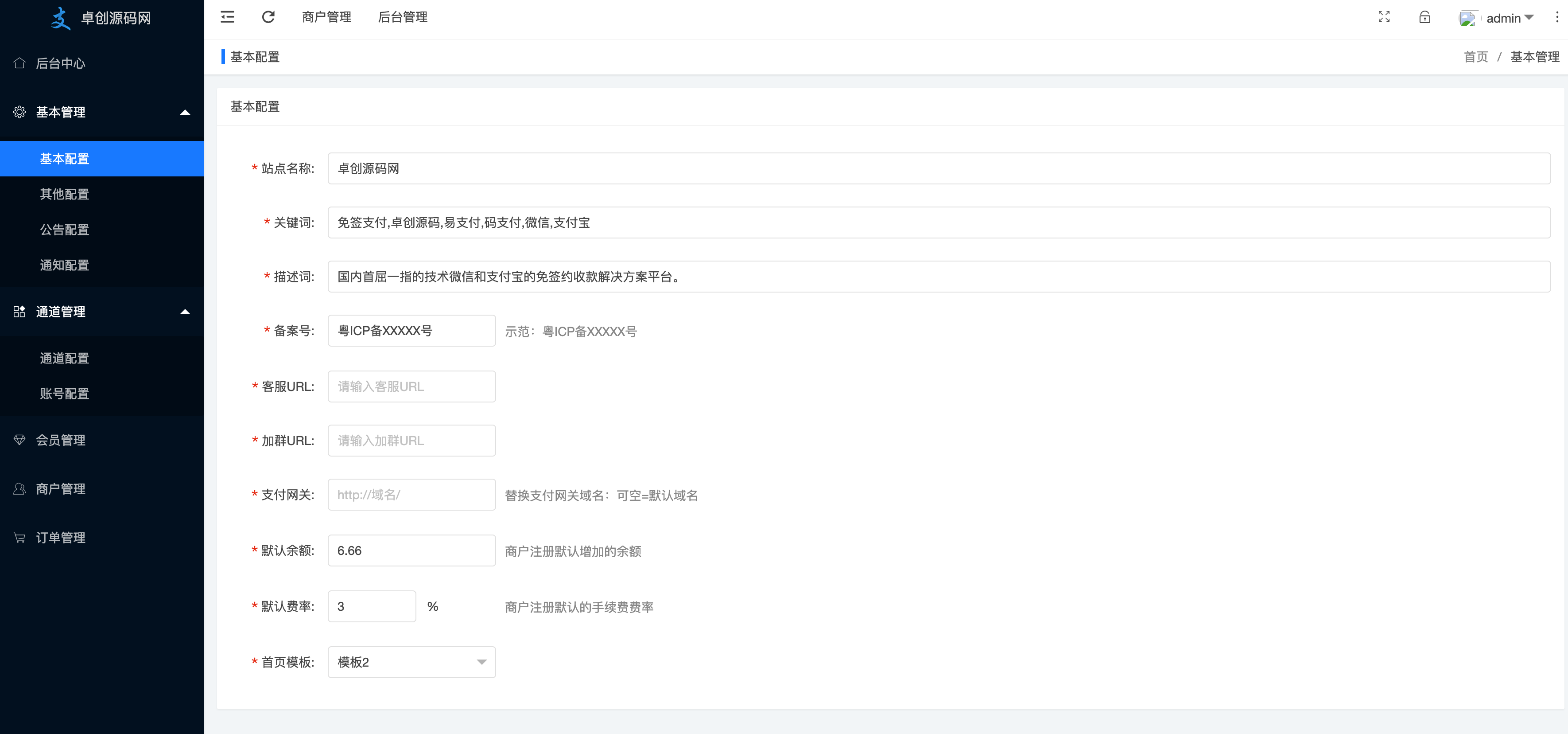
Task: Select 公告配置 in the sidebar
Action: click(101, 230)
